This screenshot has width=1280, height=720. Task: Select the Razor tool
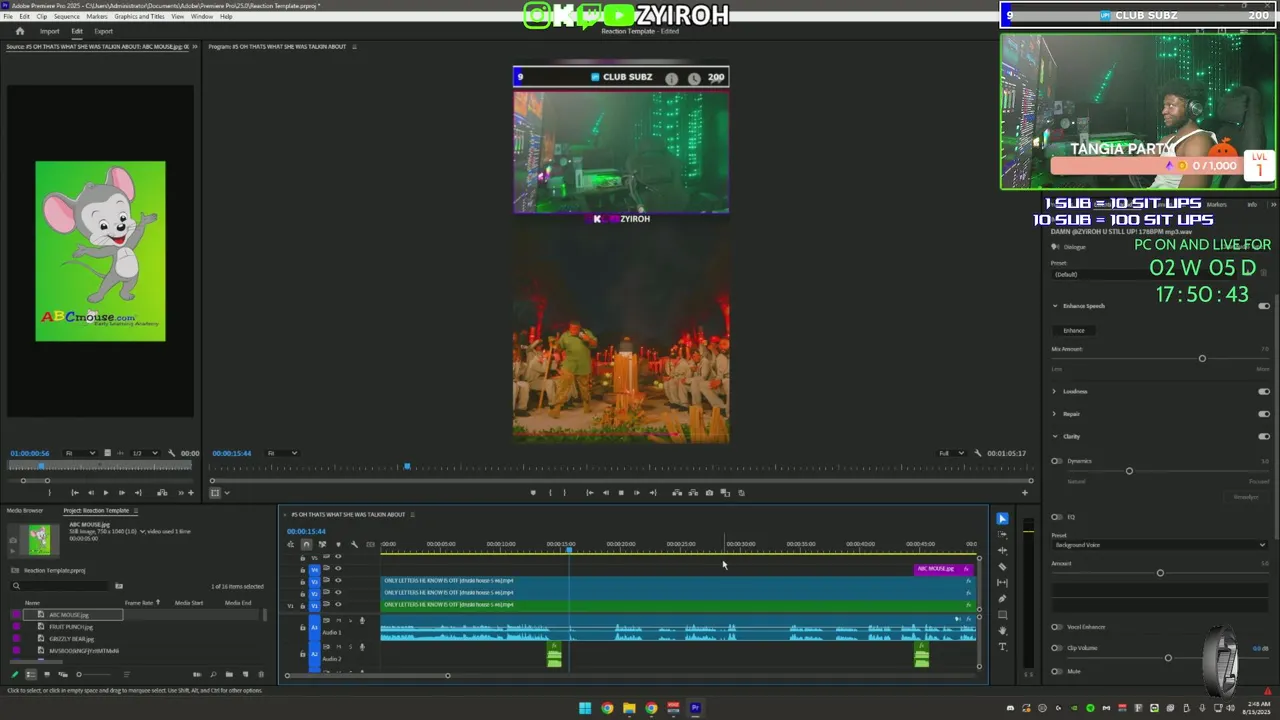click(x=1003, y=566)
